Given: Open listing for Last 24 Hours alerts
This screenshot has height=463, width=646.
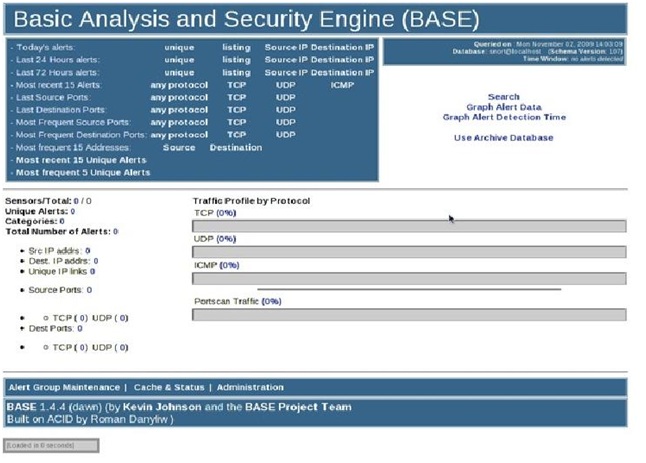Looking at the screenshot, I should tap(236, 60).
